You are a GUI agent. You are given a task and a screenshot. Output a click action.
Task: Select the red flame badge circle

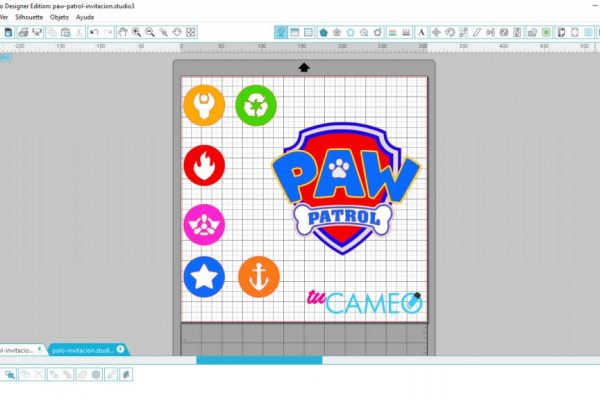pos(204,165)
